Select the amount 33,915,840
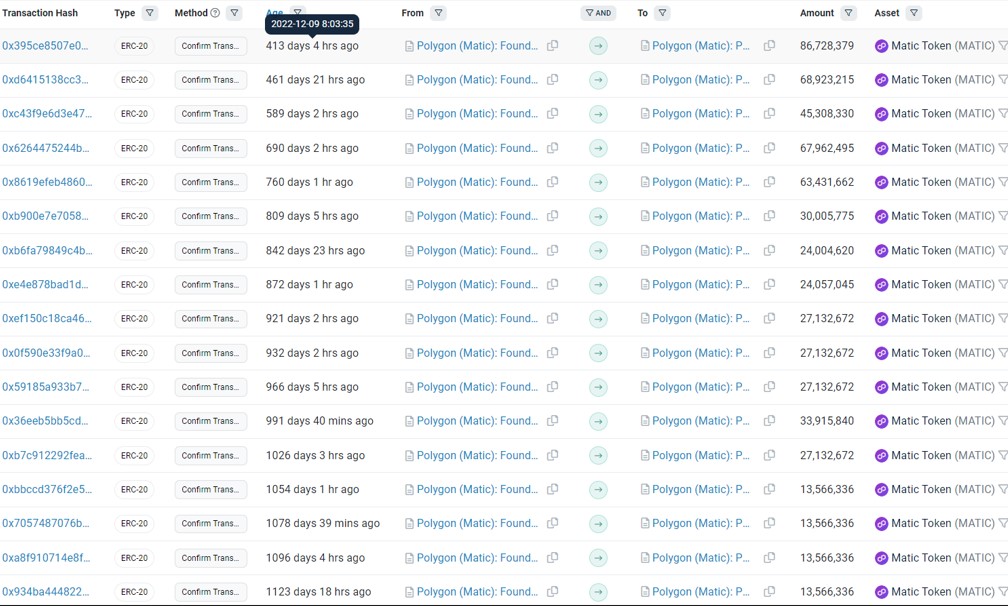The width and height of the screenshot is (1008, 606). [827, 421]
